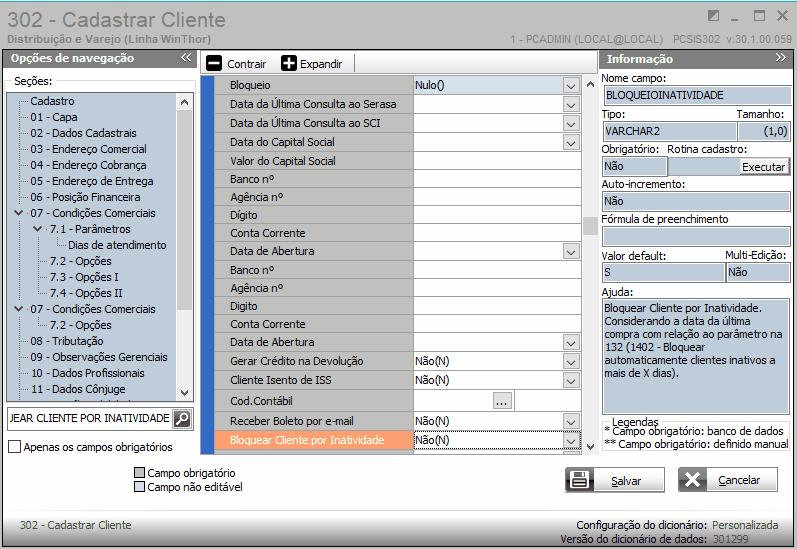The height and width of the screenshot is (549, 797).
Task: Select 7.3 - Opções I tree item
Action: point(84,277)
